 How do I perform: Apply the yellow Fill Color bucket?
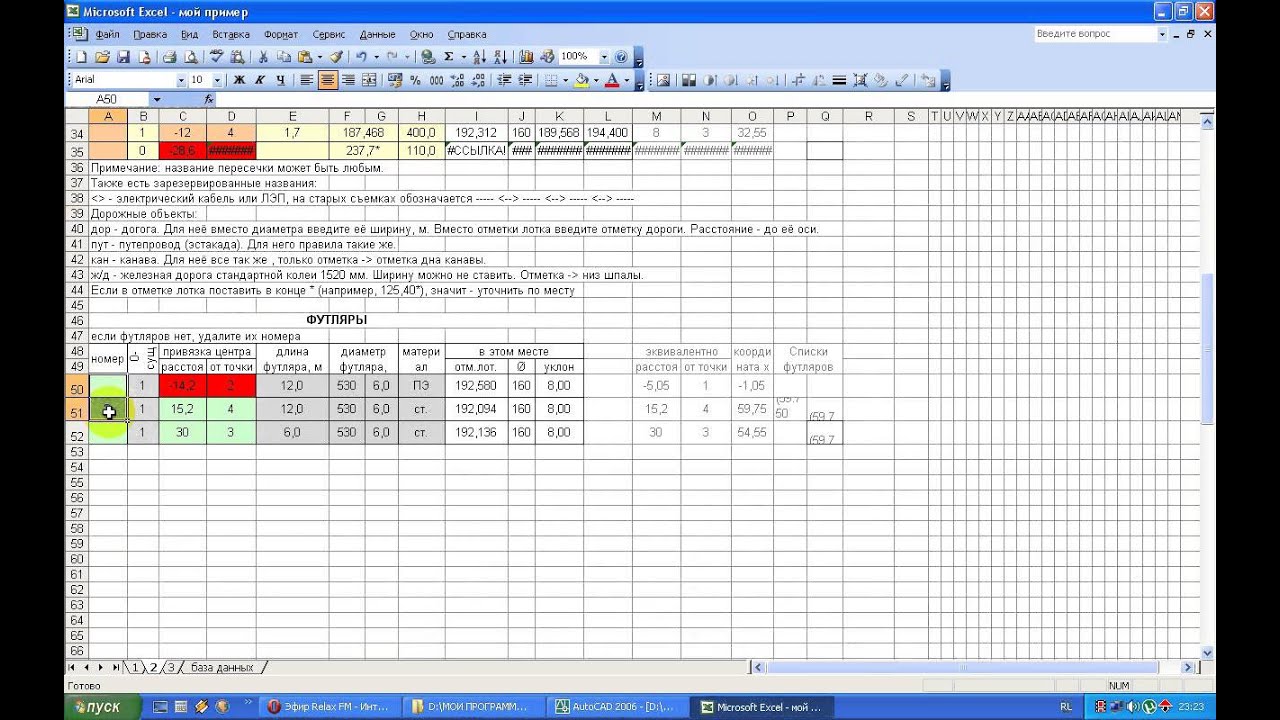click(583, 80)
